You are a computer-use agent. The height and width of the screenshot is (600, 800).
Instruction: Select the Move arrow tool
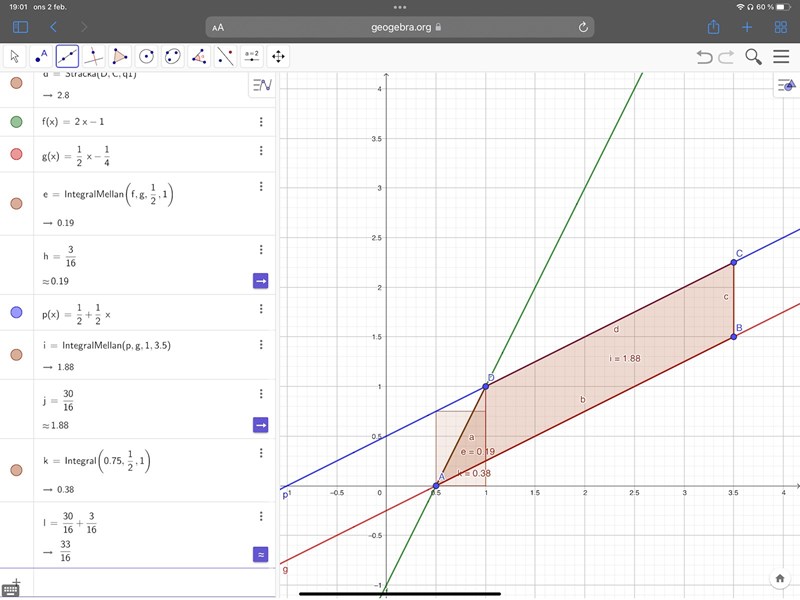15,57
